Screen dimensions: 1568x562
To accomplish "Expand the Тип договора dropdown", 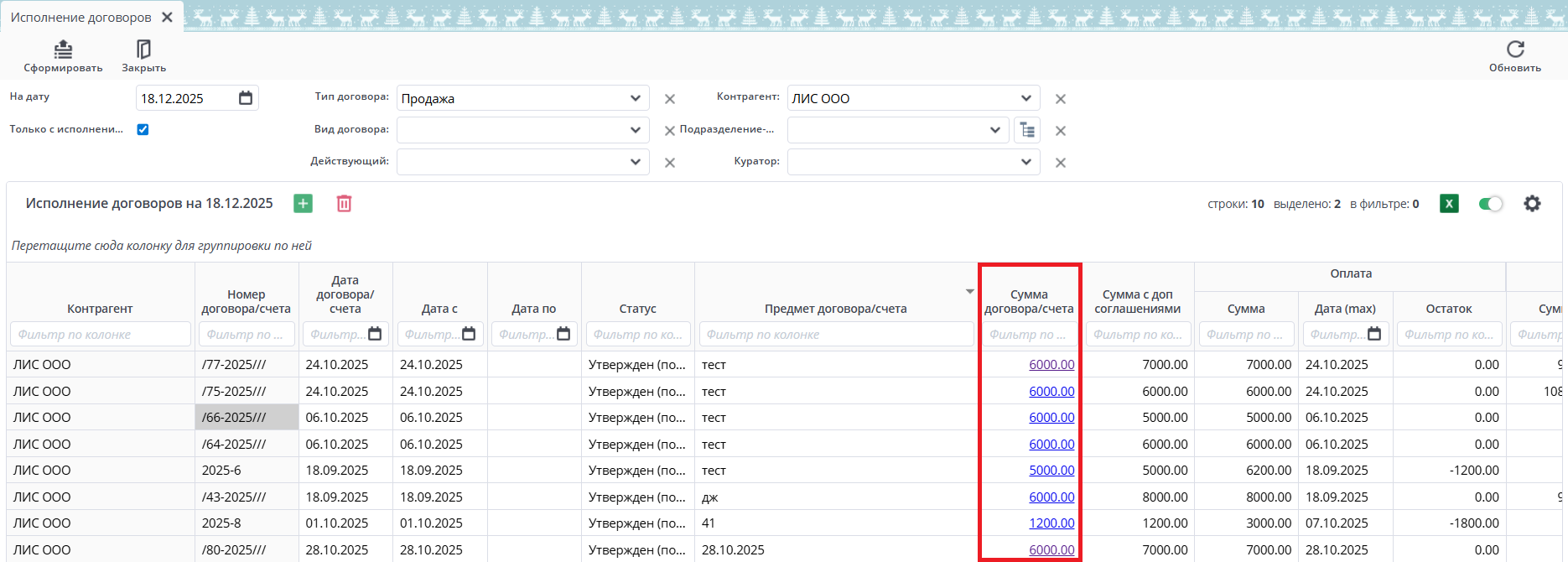I will pyautogui.click(x=636, y=98).
